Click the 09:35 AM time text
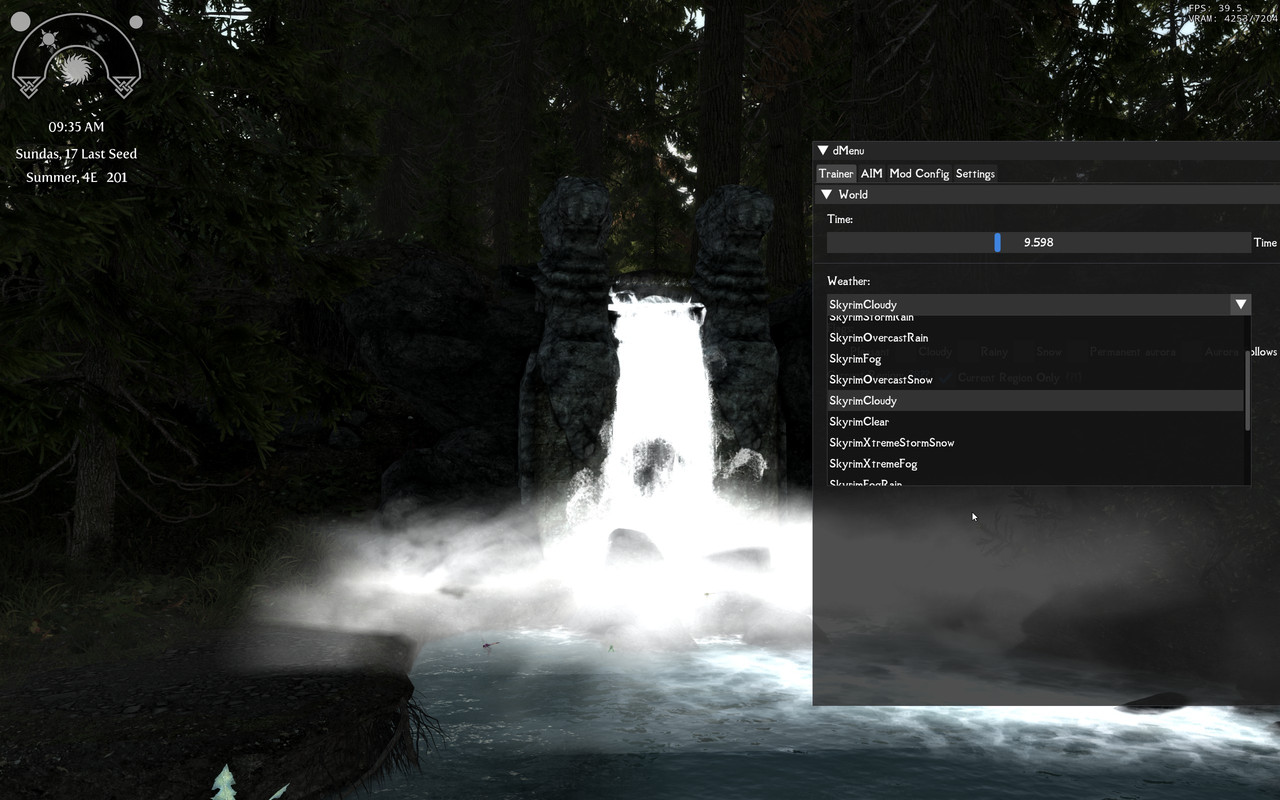The width and height of the screenshot is (1280, 800). 76,127
